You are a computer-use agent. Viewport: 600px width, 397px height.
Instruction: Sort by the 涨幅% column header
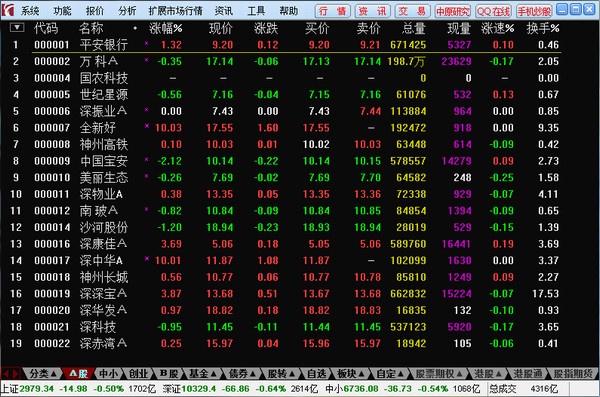pyautogui.click(x=166, y=28)
